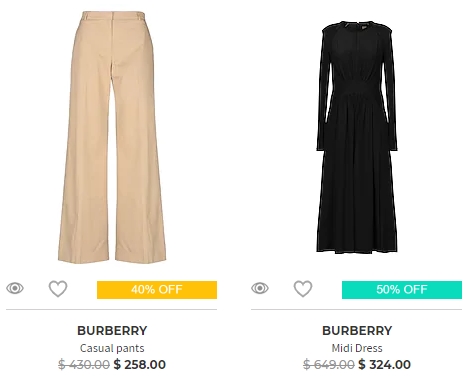The width and height of the screenshot is (466, 376).
Task: Click the crossed-out $430.00 original price
Action: (x=84, y=364)
